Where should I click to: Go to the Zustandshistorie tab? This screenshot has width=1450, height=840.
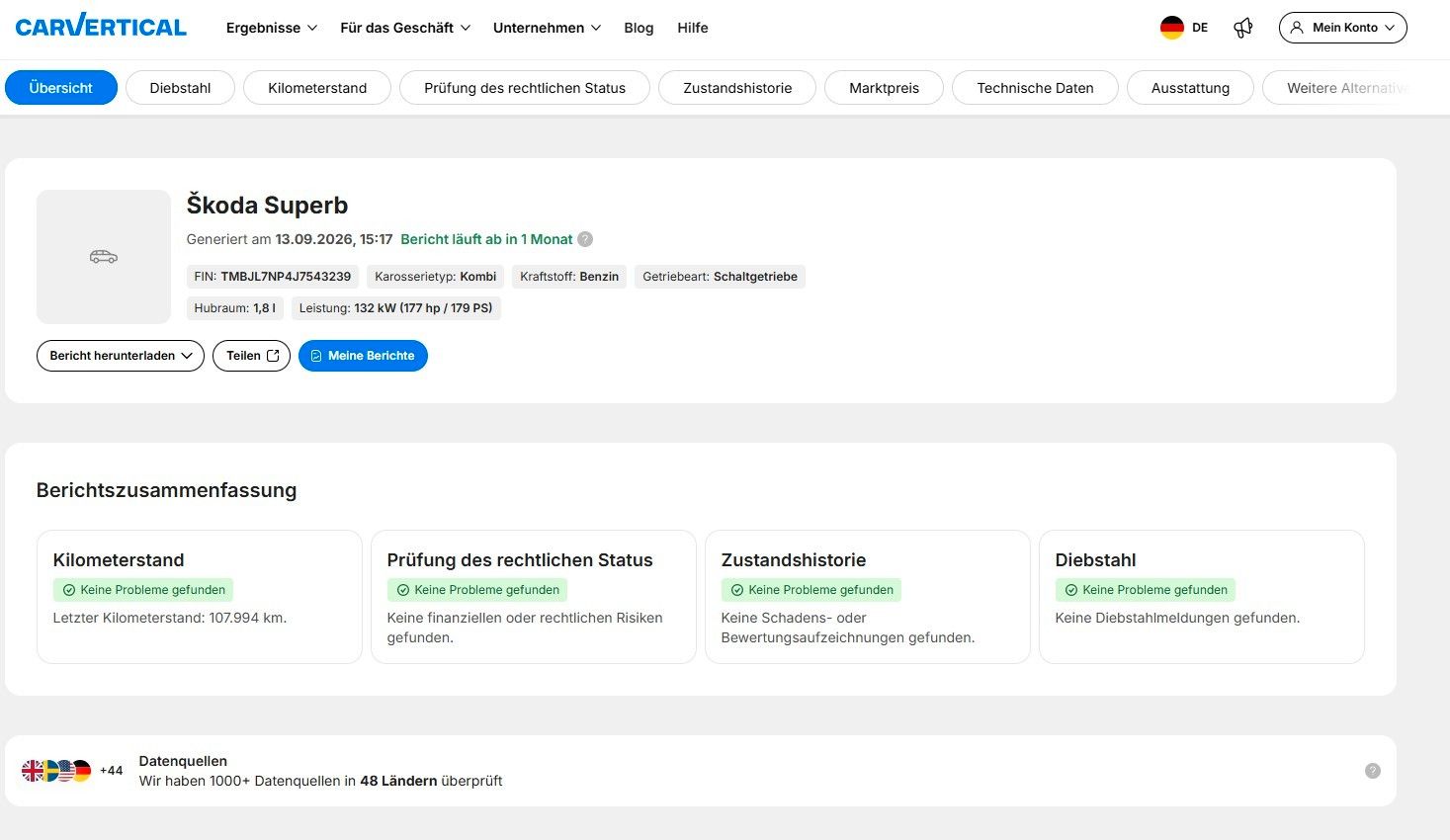point(737,88)
